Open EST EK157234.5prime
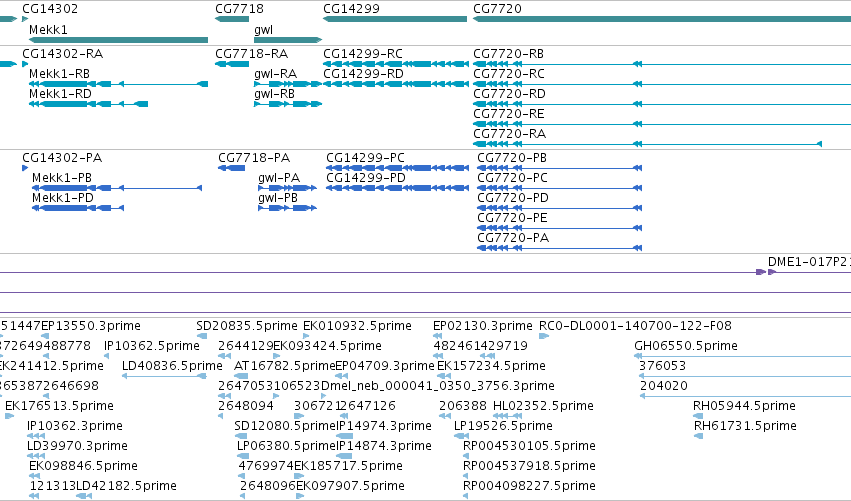This screenshot has width=851, height=501. [x=491, y=366]
